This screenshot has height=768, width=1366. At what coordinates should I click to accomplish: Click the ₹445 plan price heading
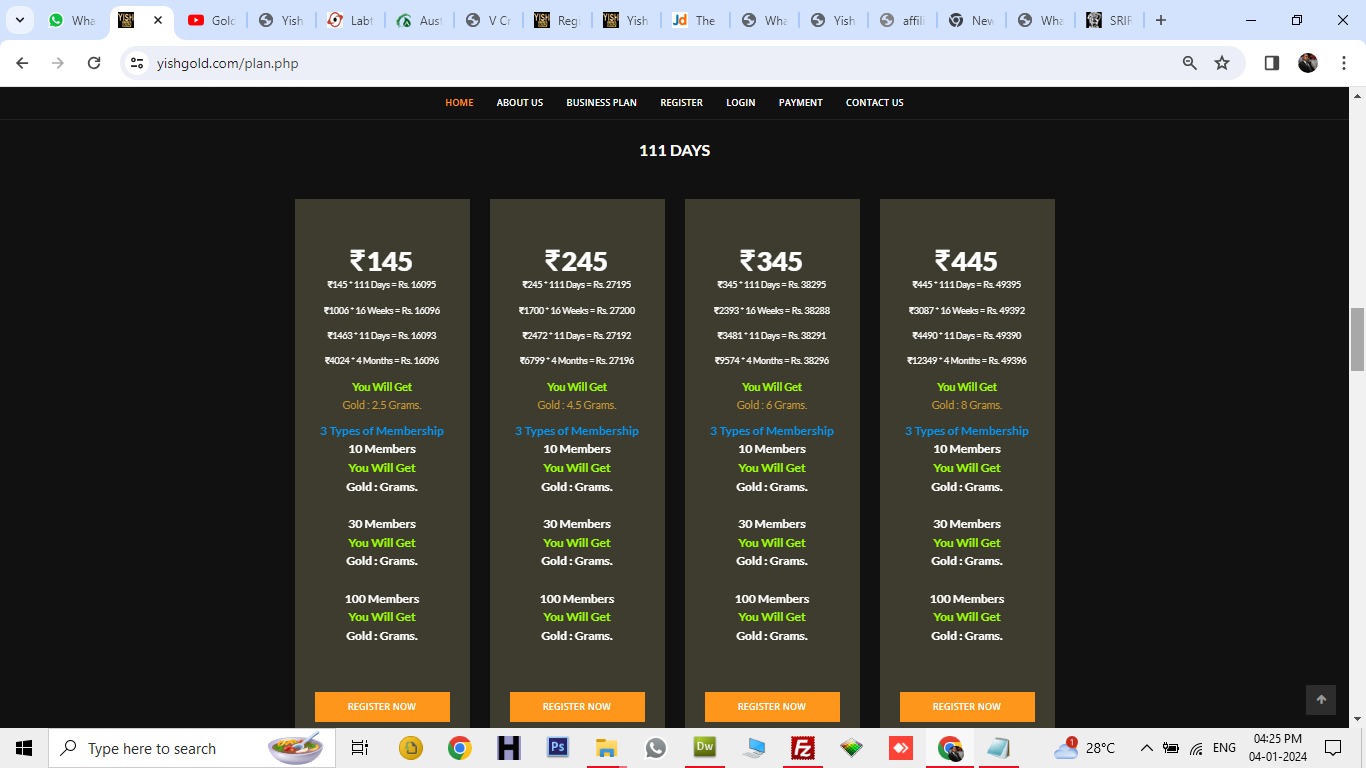[x=966, y=261]
